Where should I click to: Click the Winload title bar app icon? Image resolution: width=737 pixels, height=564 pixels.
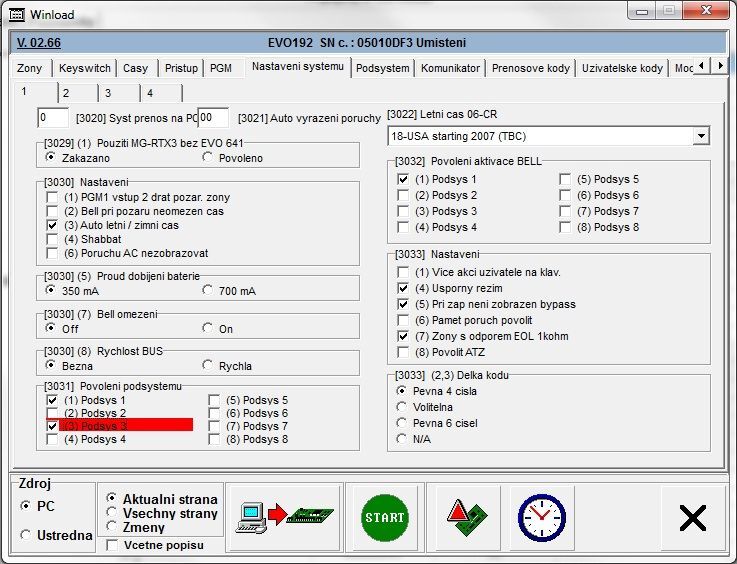[14, 15]
